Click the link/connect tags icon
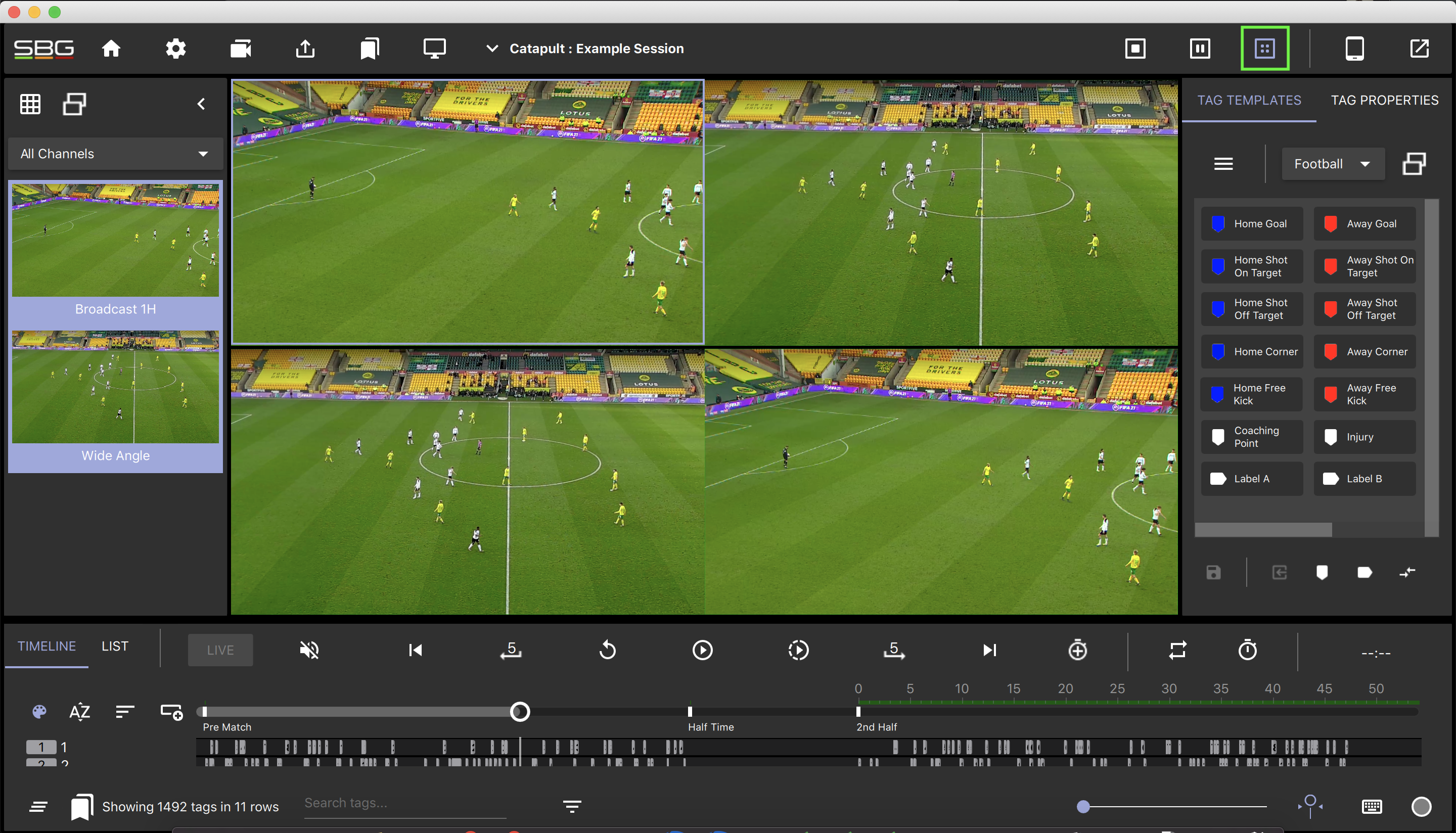Image resolution: width=1456 pixels, height=833 pixels. pyautogui.click(x=1407, y=572)
